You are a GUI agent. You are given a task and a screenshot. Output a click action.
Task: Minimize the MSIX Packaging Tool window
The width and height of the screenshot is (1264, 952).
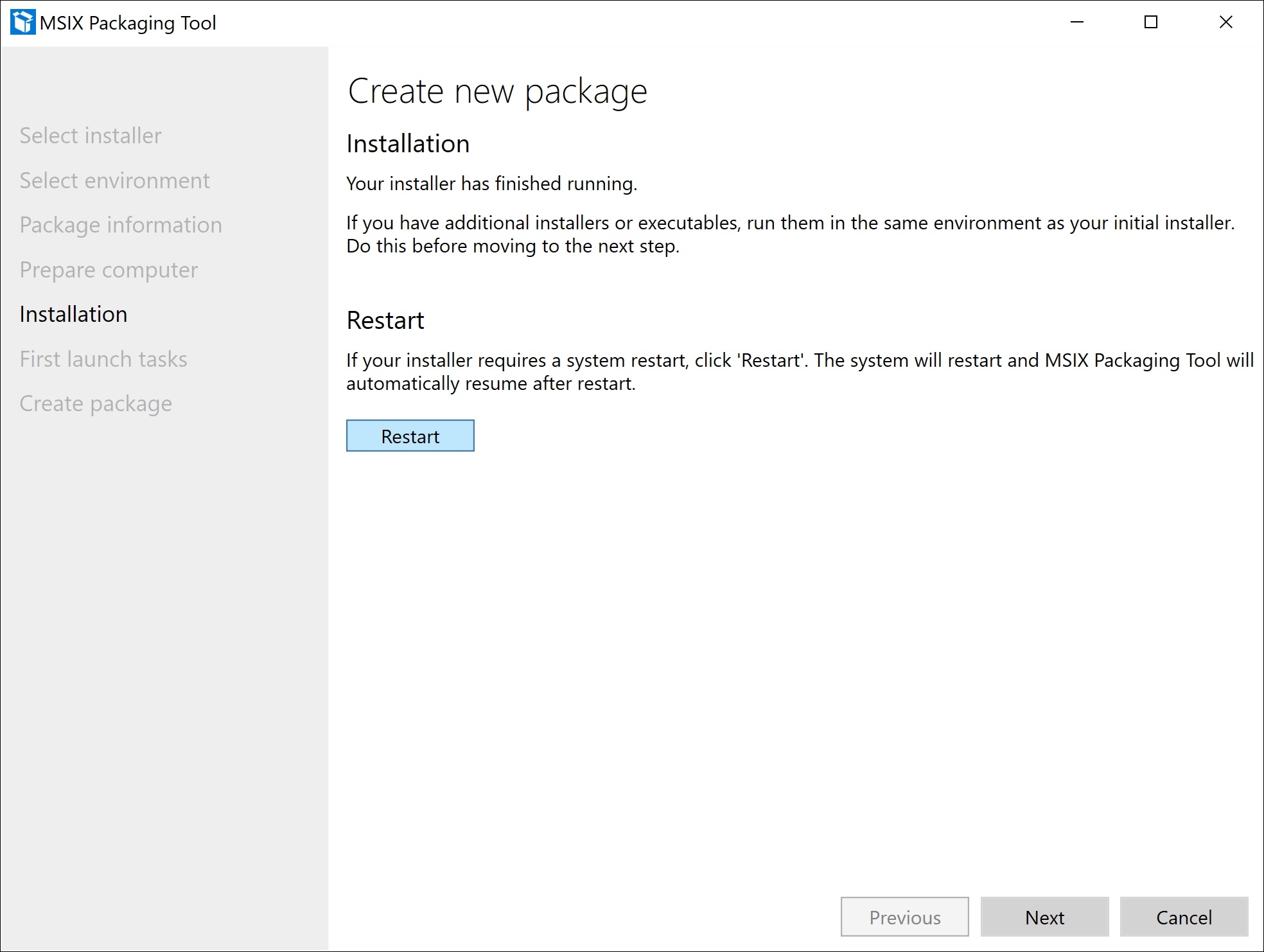pyautogui.click(x=1077, y=22)
